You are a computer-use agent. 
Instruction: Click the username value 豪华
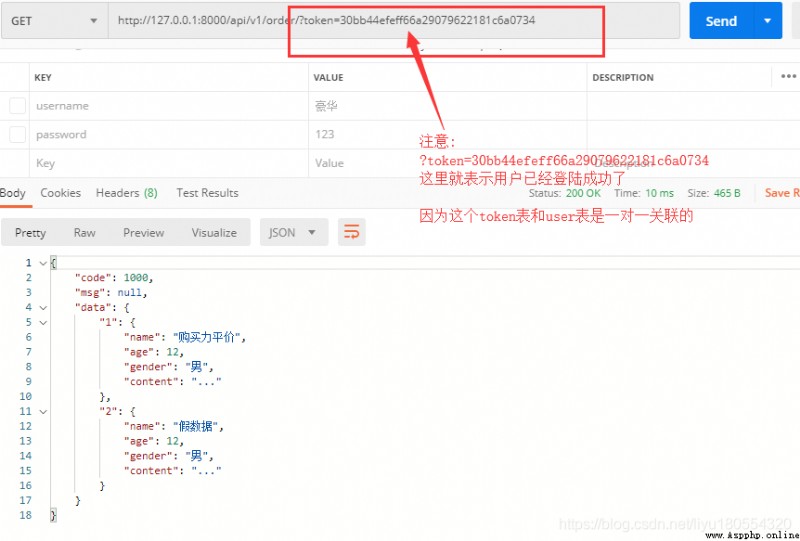coord(327,106)
